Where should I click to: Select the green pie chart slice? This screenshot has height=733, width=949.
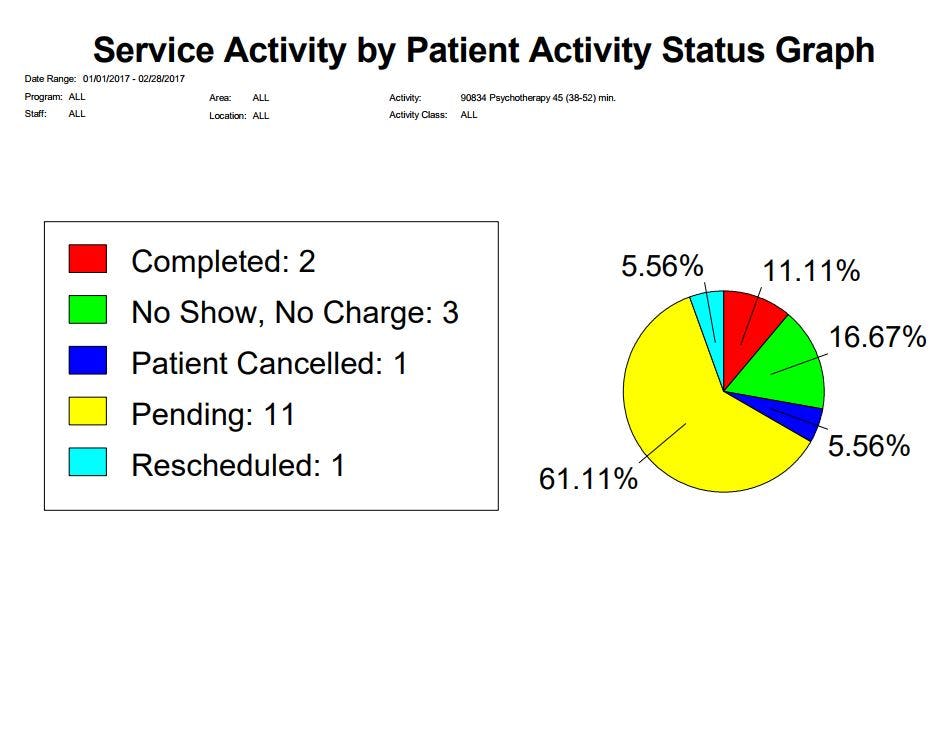click(x=790, y=365)
